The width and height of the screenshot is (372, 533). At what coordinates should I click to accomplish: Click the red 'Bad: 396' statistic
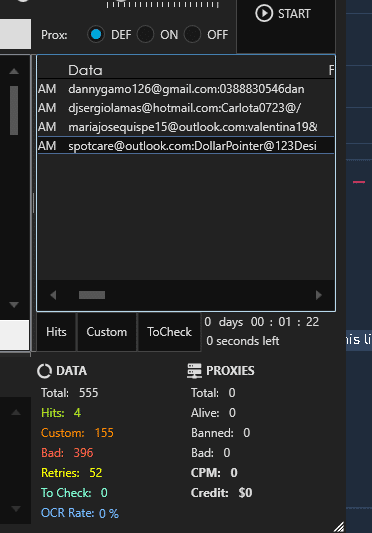pyautogui.click(x=67, y=453)
